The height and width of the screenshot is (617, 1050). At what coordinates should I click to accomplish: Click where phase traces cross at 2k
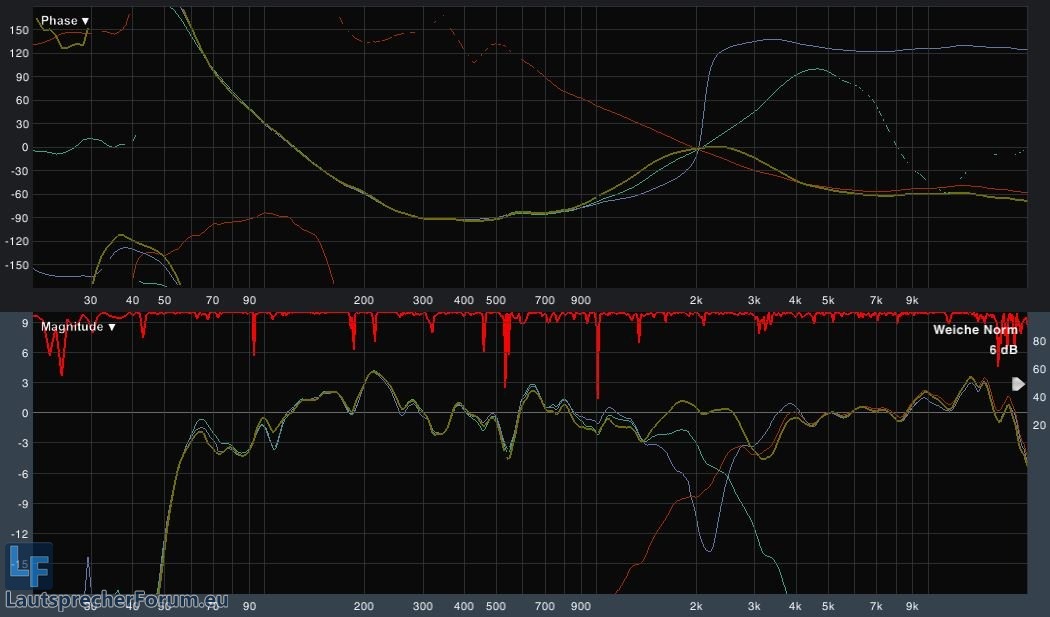697,148
